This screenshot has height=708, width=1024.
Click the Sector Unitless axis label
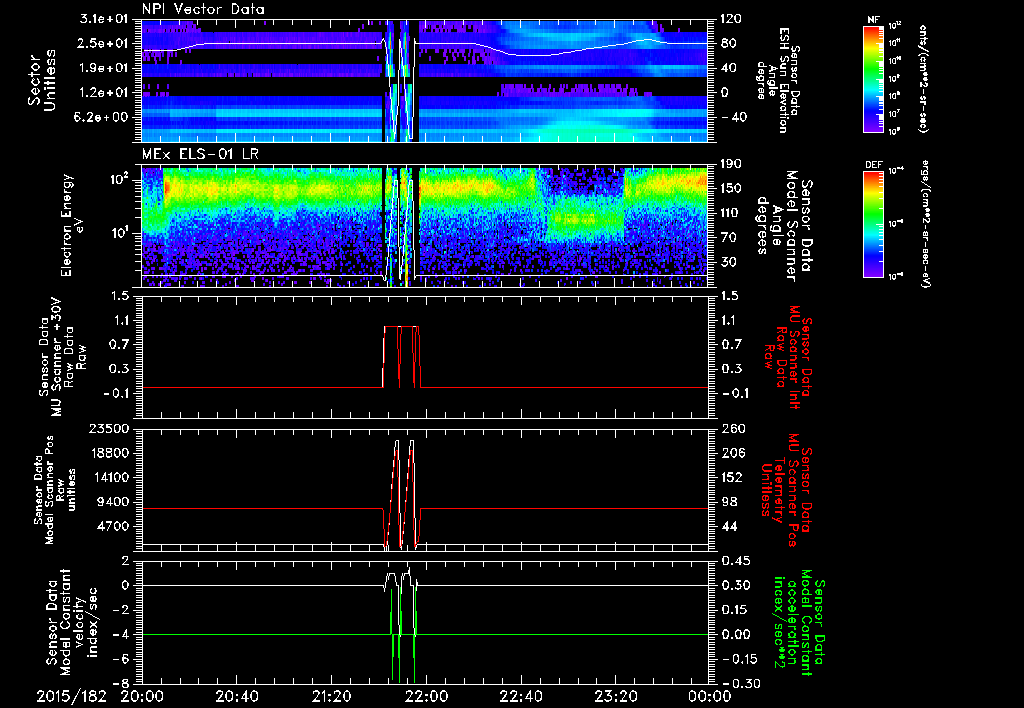click(x=40, y=80)
